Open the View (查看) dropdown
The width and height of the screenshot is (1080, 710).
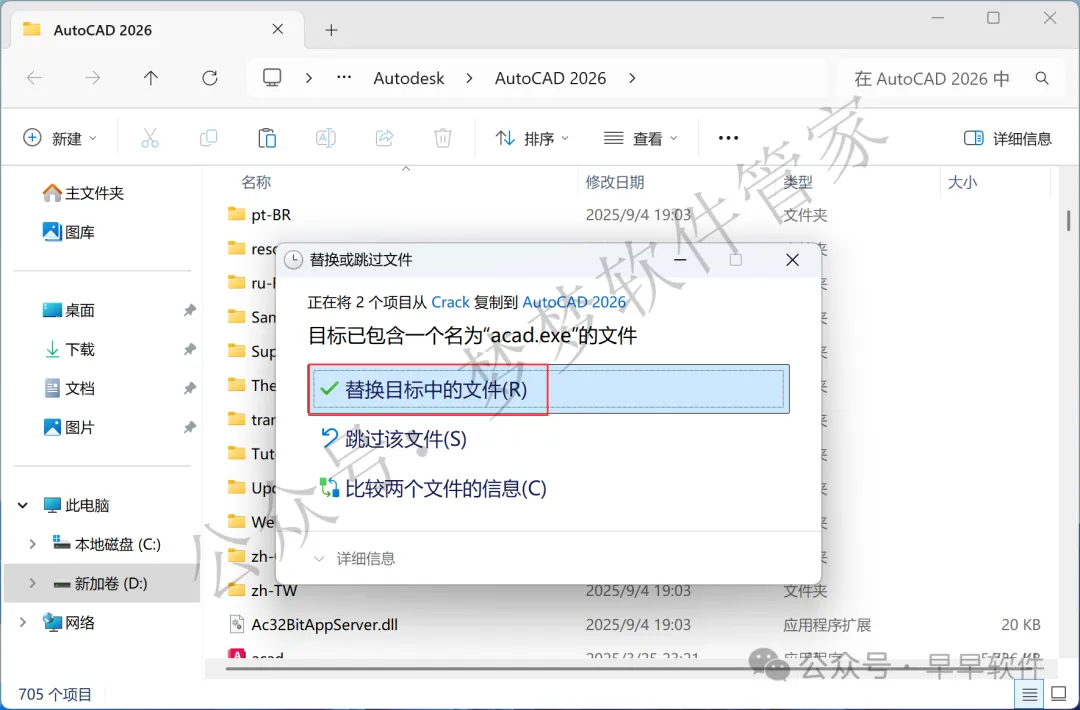(x=641, y=138)
